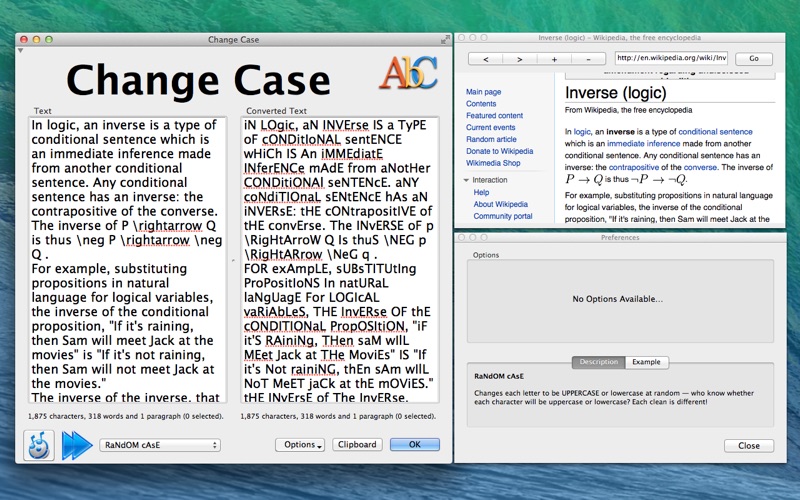Switch to the Description tab in Preferences
The image size is (800, 500).
598,362
